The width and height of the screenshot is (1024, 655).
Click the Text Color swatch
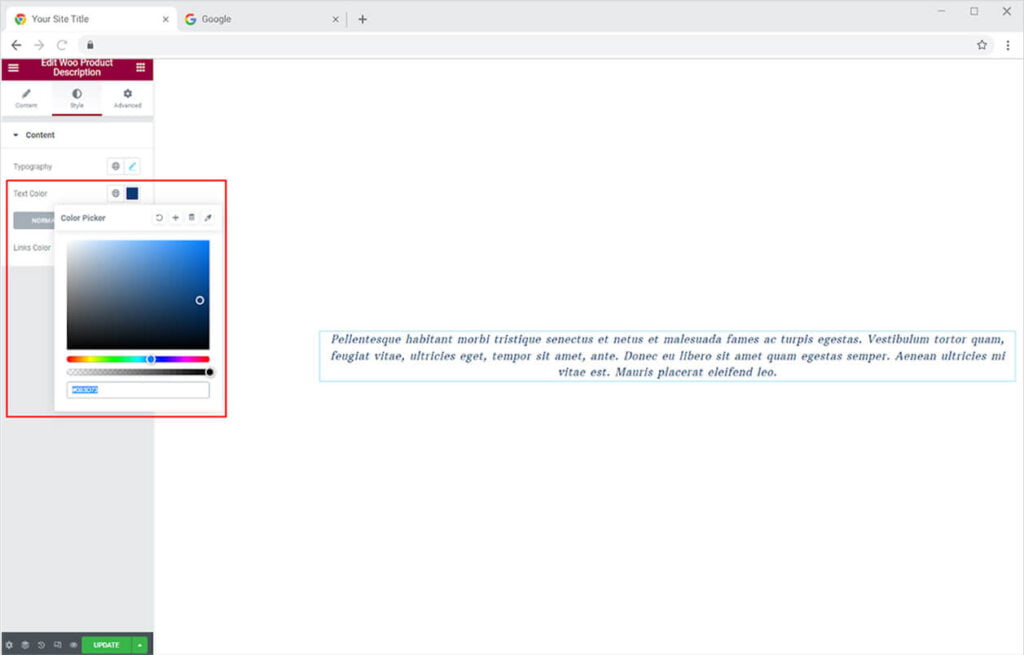132,193
